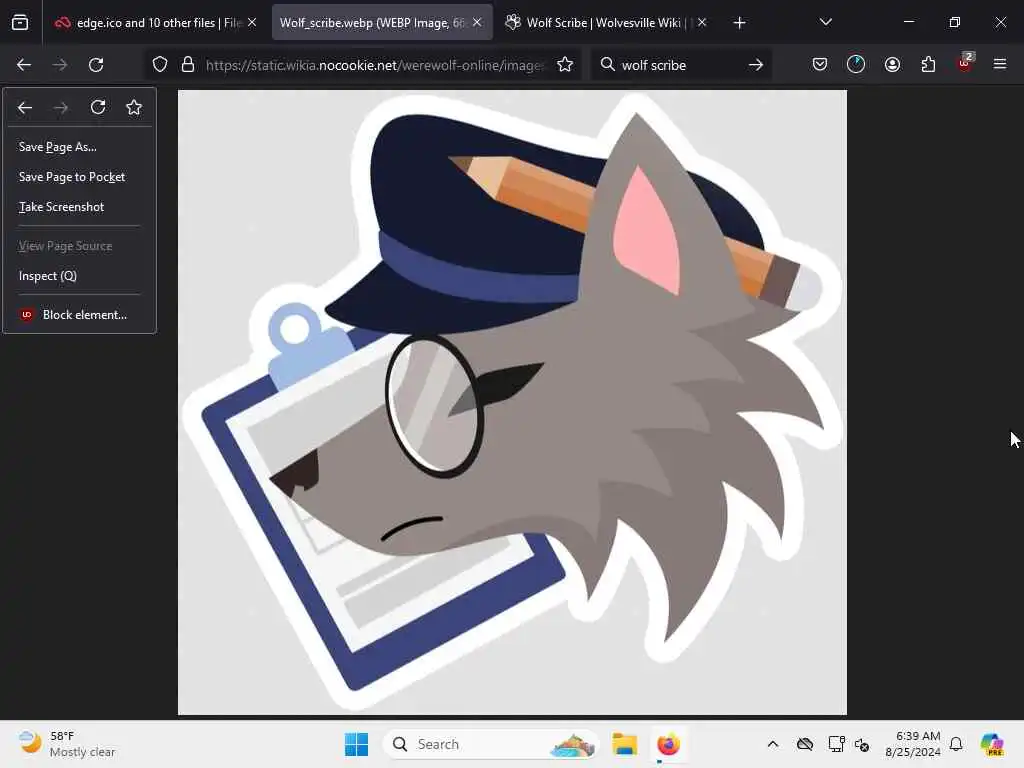Close the Wolf Scribe Wolvesville Wiki tab

pos(702,23)
